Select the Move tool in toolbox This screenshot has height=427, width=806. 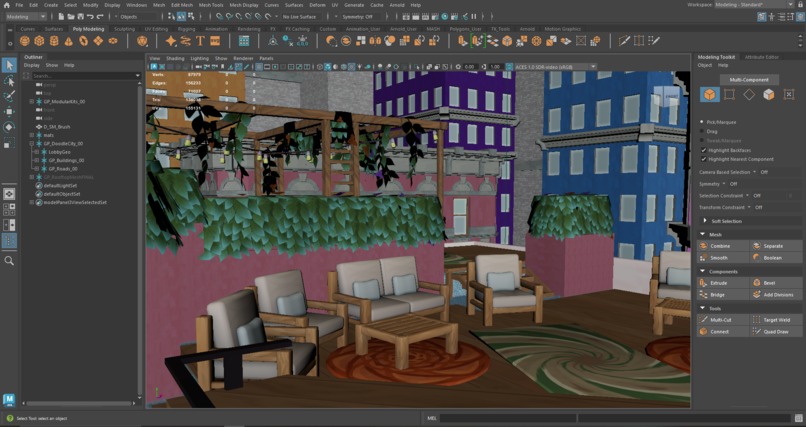tap(9, 112)
